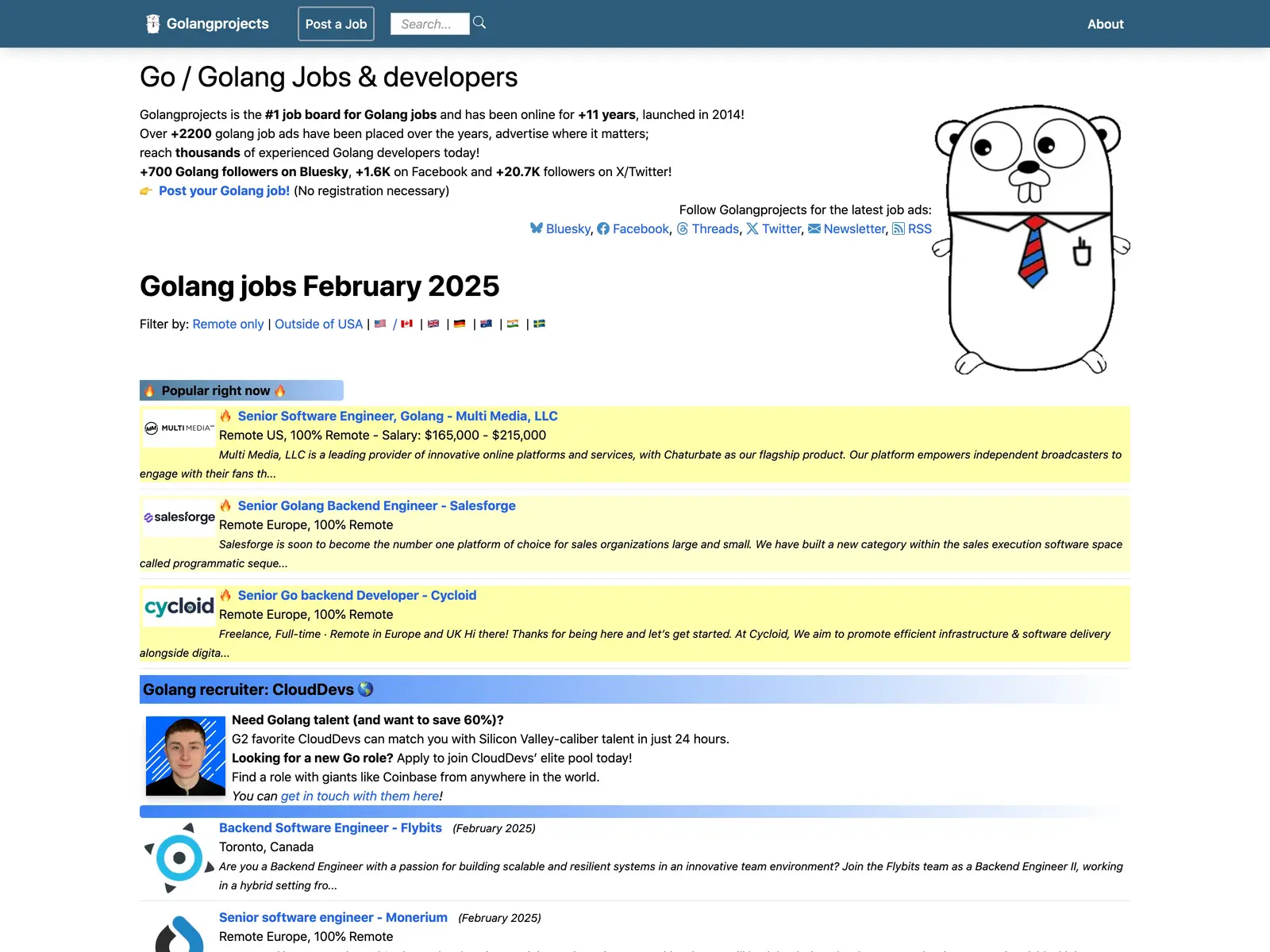
Task: Open Backend Software Engineer Flybits job
Action: pos(330,827)
